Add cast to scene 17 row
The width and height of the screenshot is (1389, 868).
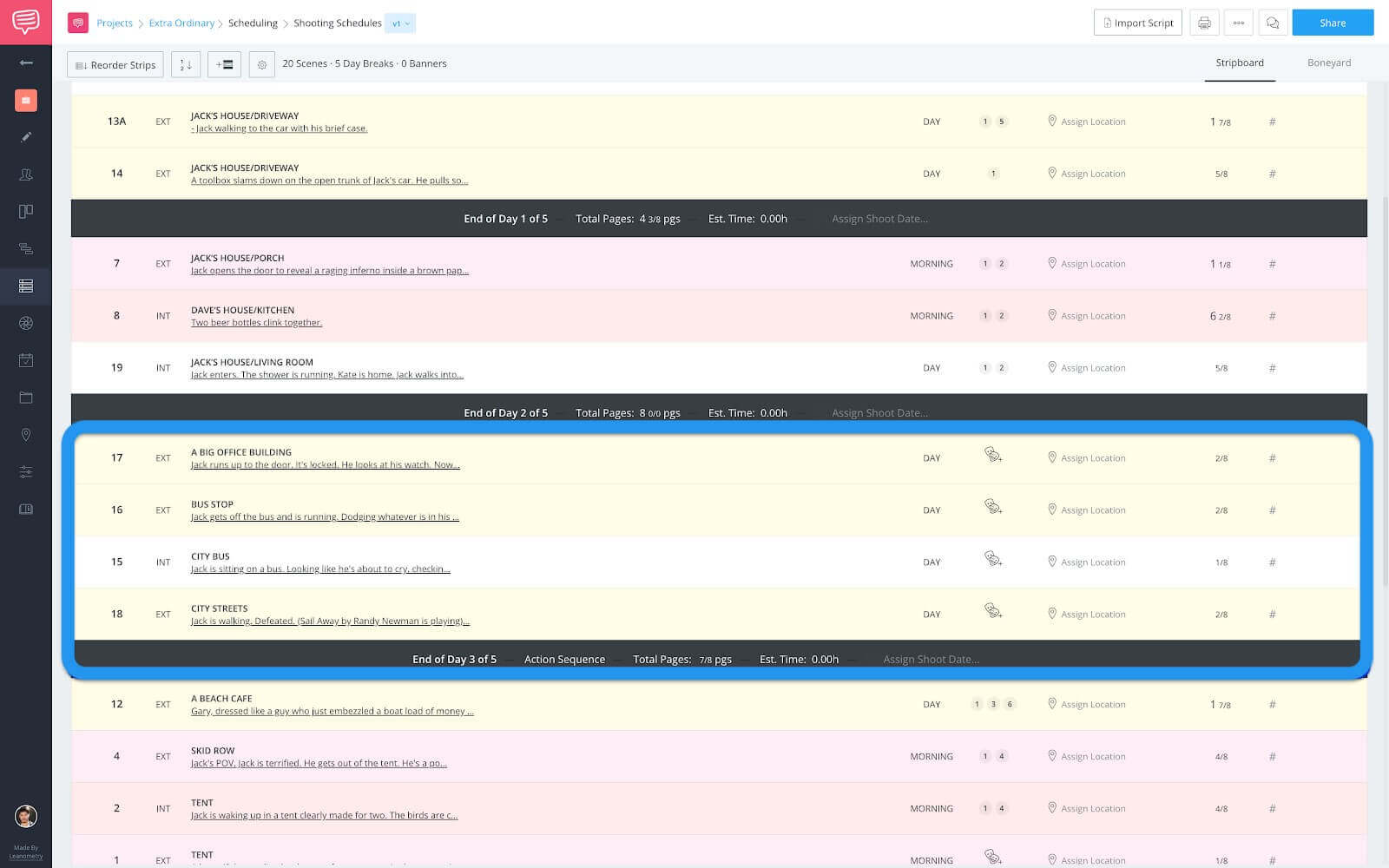[993, 455]
